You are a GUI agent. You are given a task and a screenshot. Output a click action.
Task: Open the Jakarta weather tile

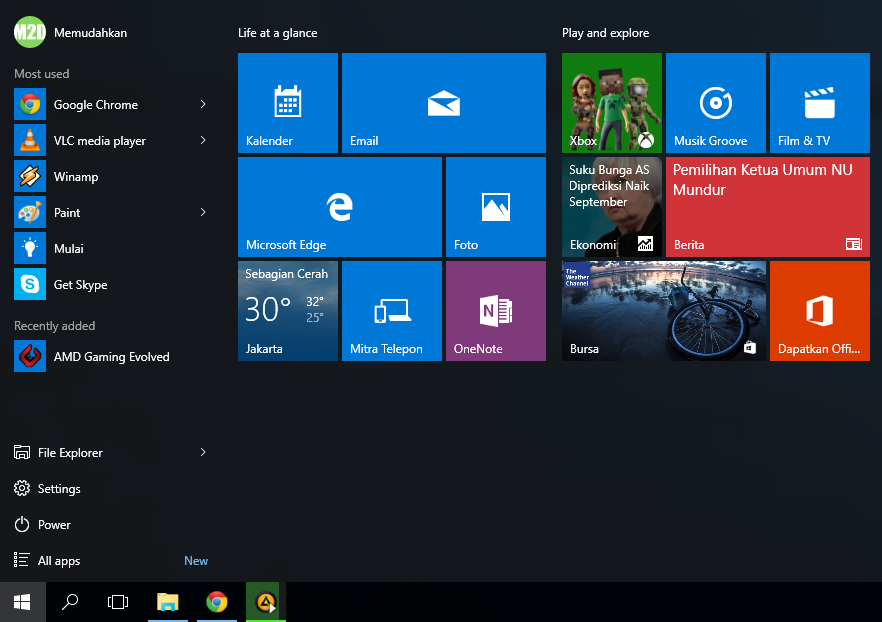click(287, 311)
